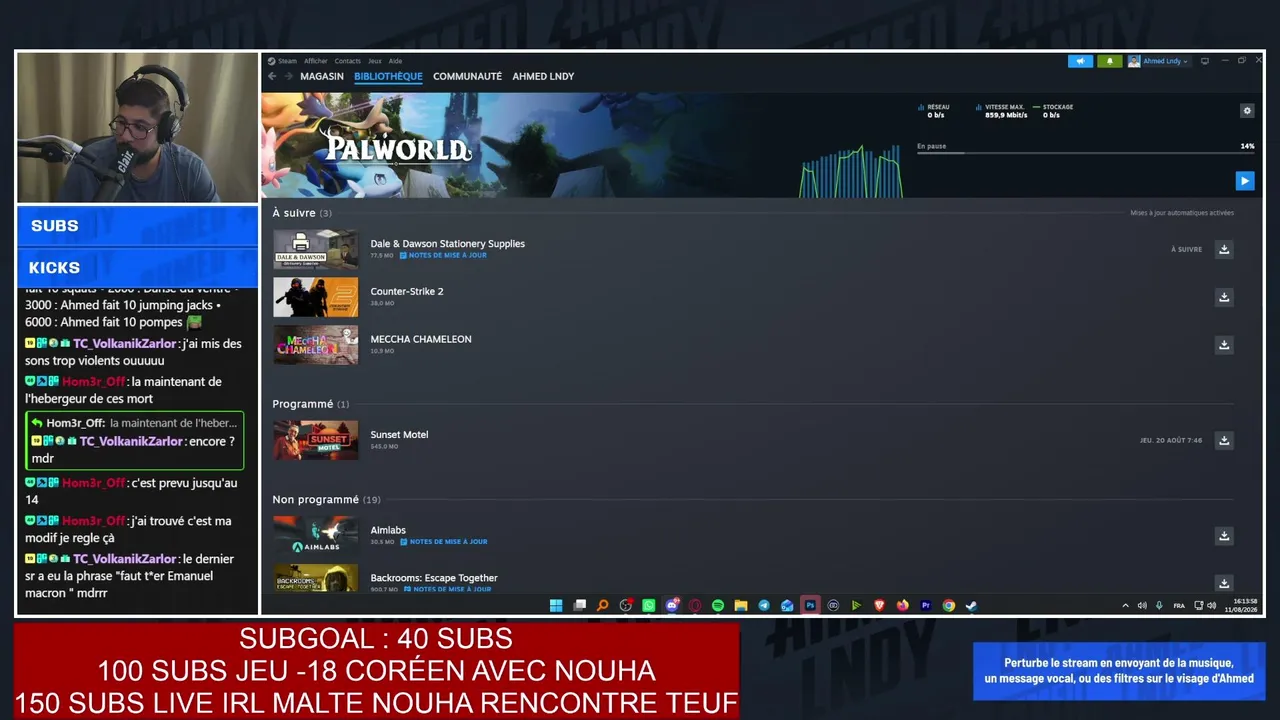Open Firefox from the taskbar

pyautogui.click(x=903, y=605)
